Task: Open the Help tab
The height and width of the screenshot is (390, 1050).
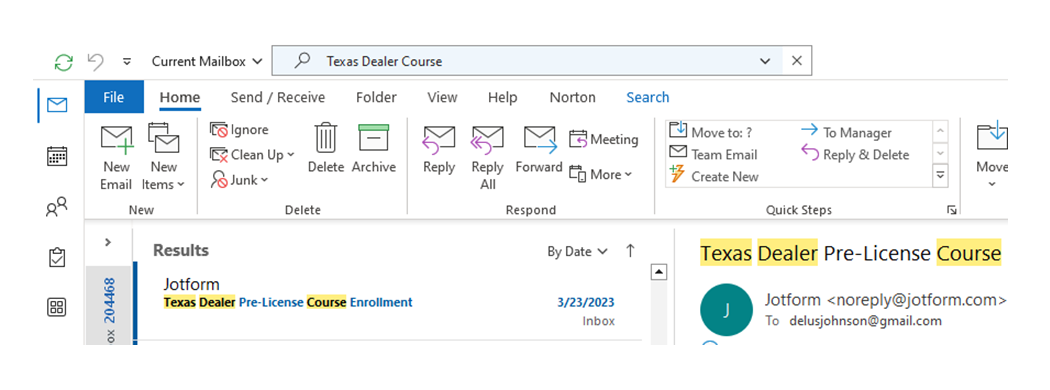Action: (502, 97)
